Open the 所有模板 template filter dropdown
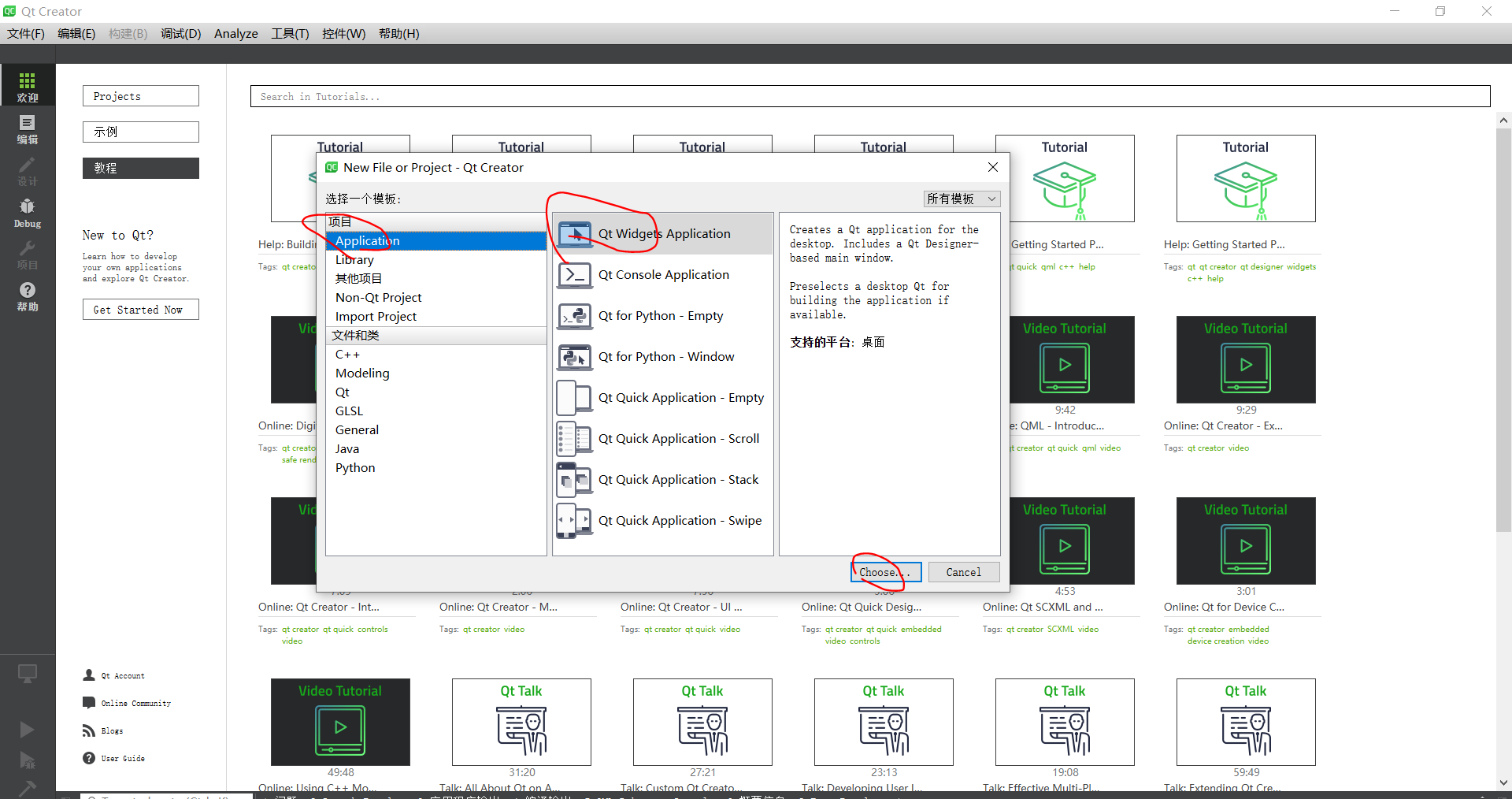The height and width of the screenshot is (799, 1512). pos(962,199)
